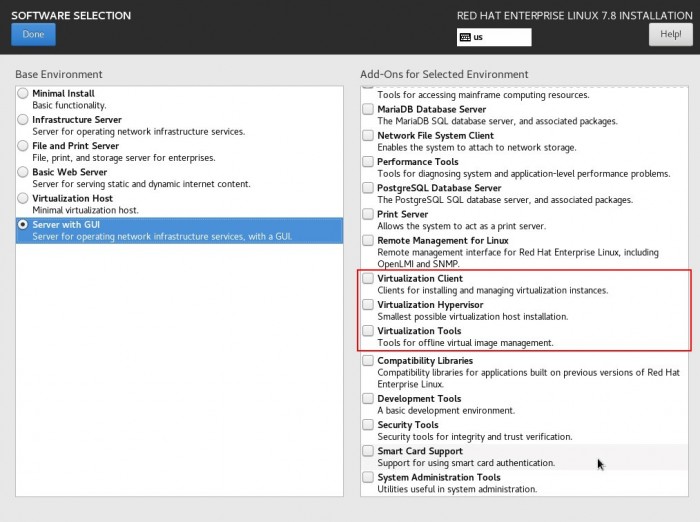Select Server with GUI radio button
The image size is (700, 522).
[23, 225]
